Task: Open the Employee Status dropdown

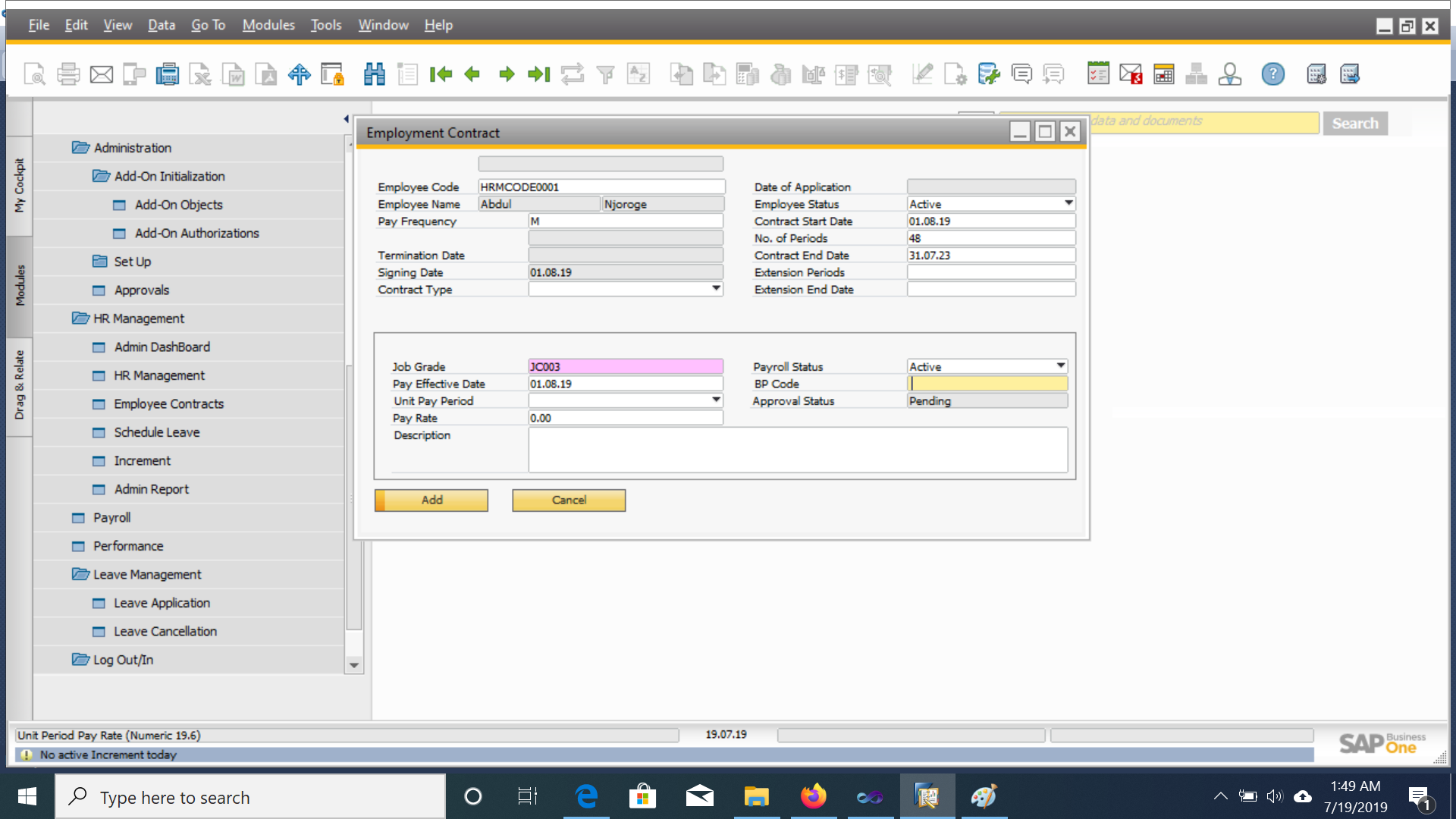Action: (x=1068, y=203)
